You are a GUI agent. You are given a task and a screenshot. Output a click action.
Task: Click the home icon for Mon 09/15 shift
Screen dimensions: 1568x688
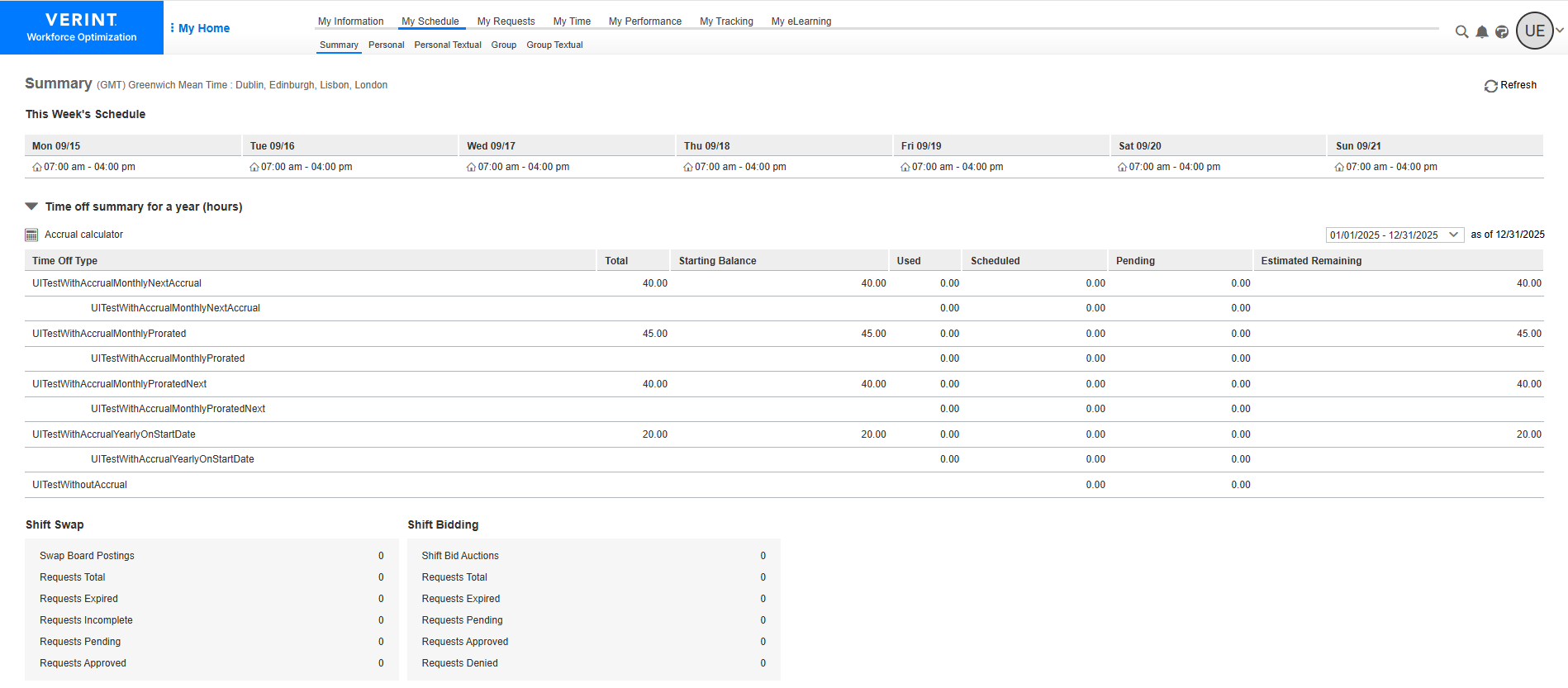37,167
